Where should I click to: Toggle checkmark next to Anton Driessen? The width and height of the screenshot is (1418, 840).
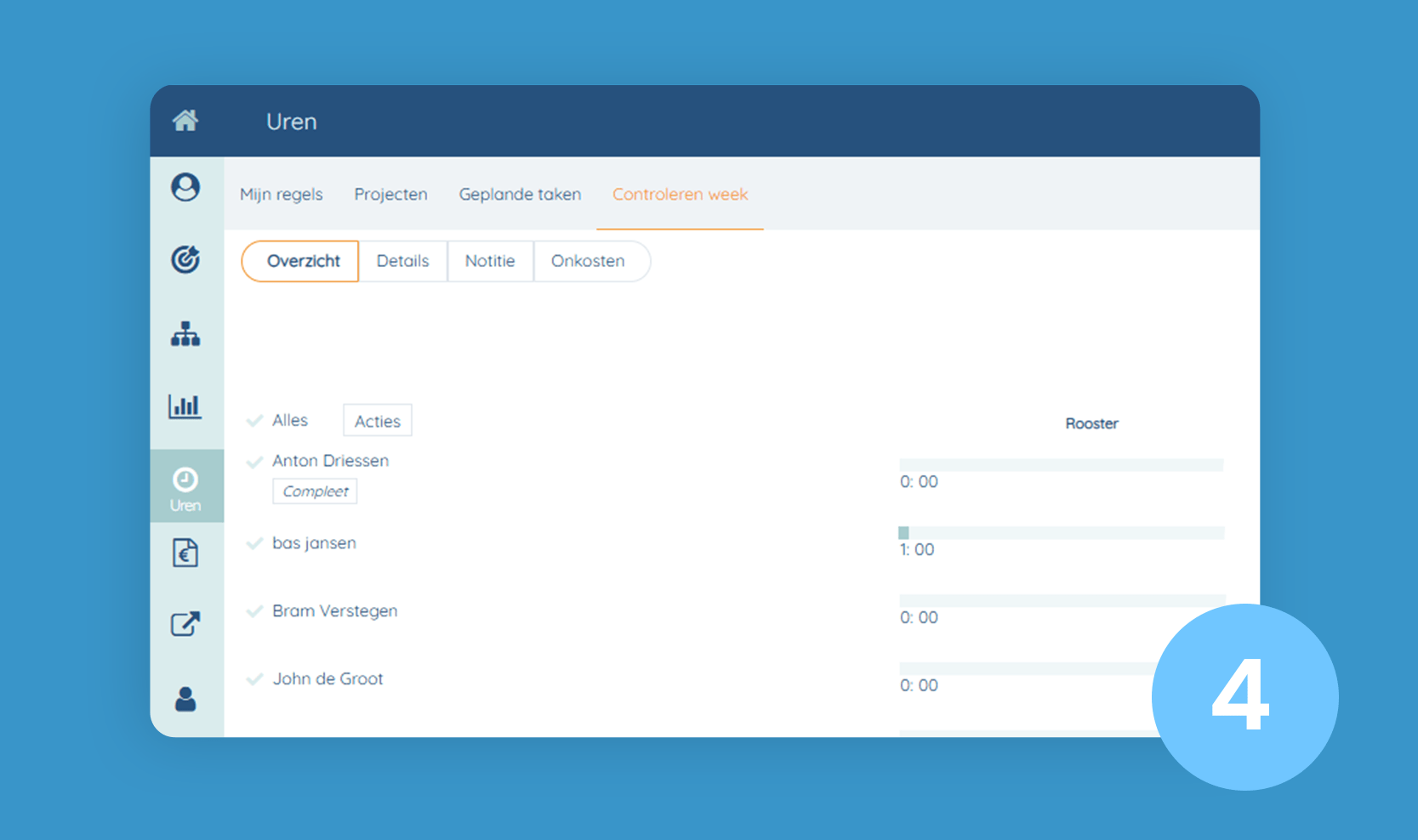(x=254, y=462)
